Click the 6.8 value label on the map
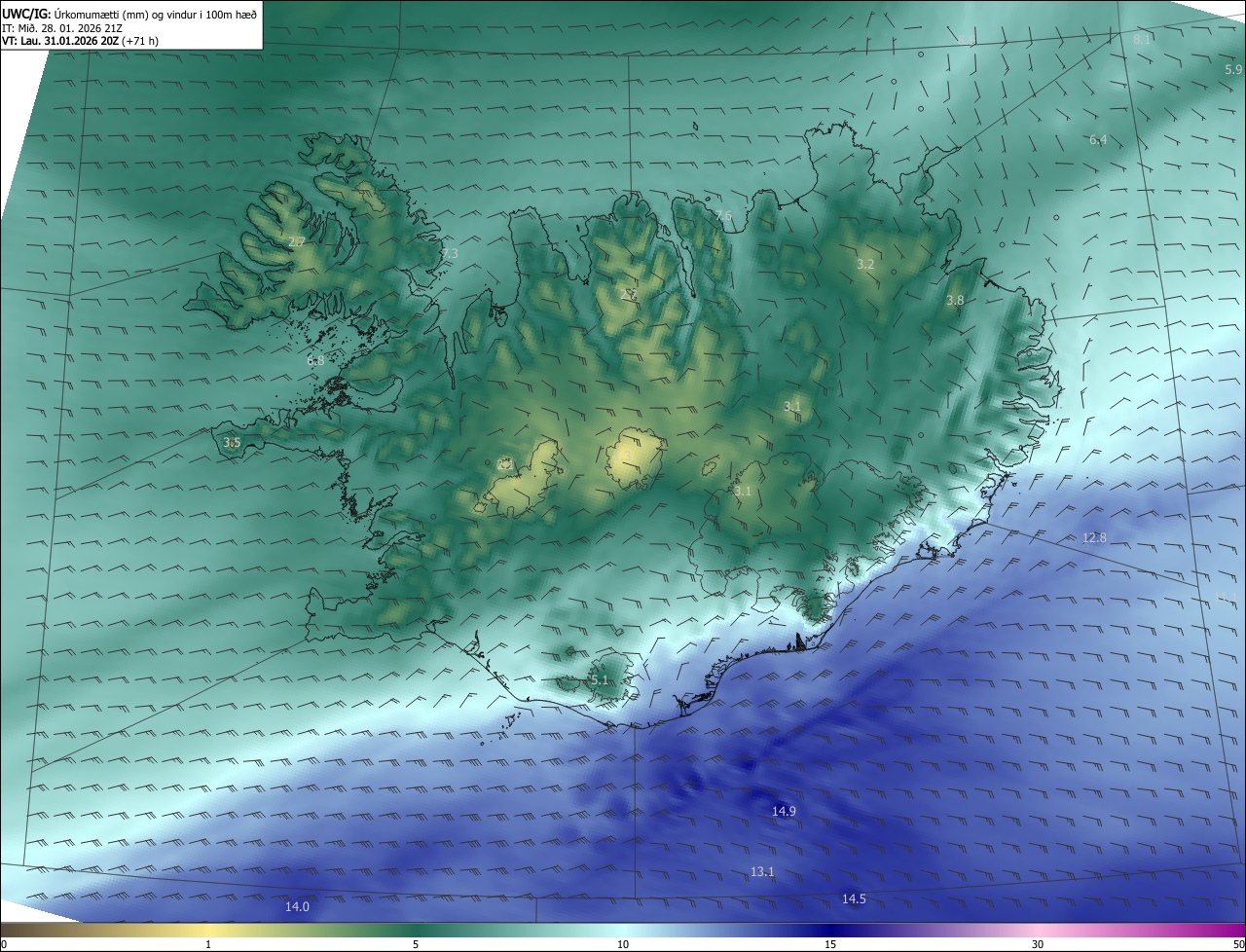 pos(315,360)
